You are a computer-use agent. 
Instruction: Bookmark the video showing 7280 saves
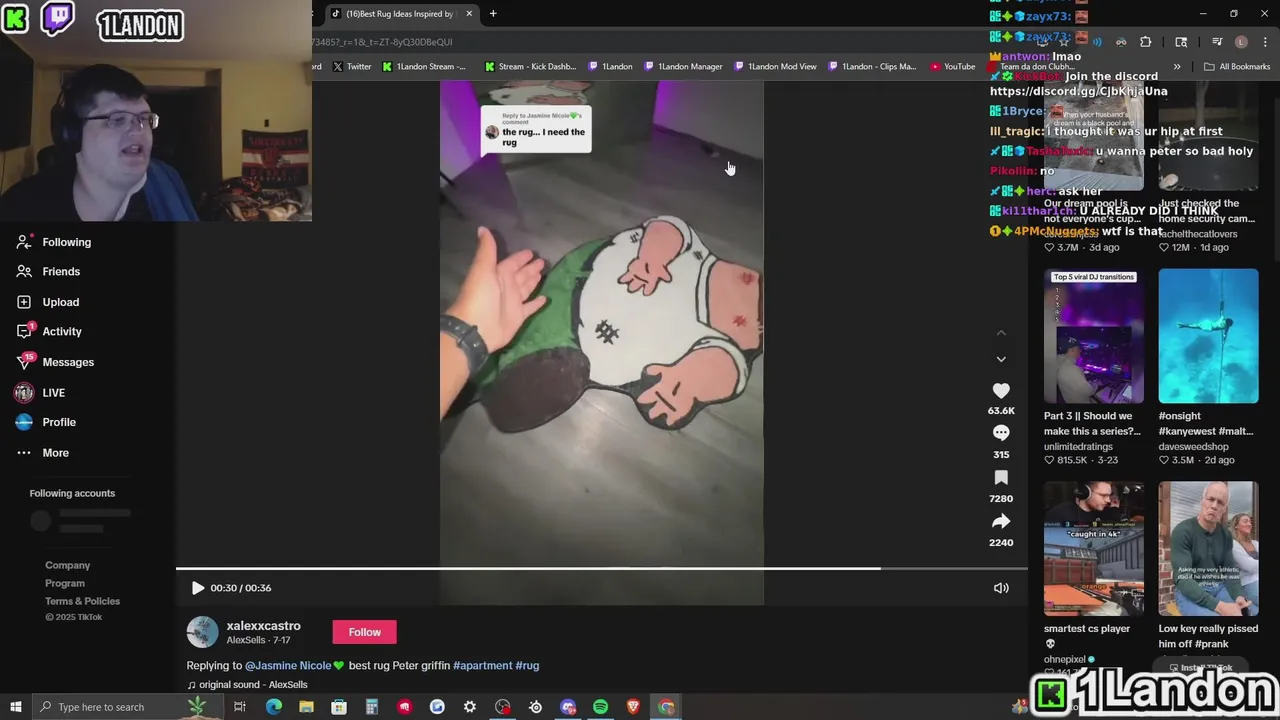pyautogui.click(x=1001, y=478)
